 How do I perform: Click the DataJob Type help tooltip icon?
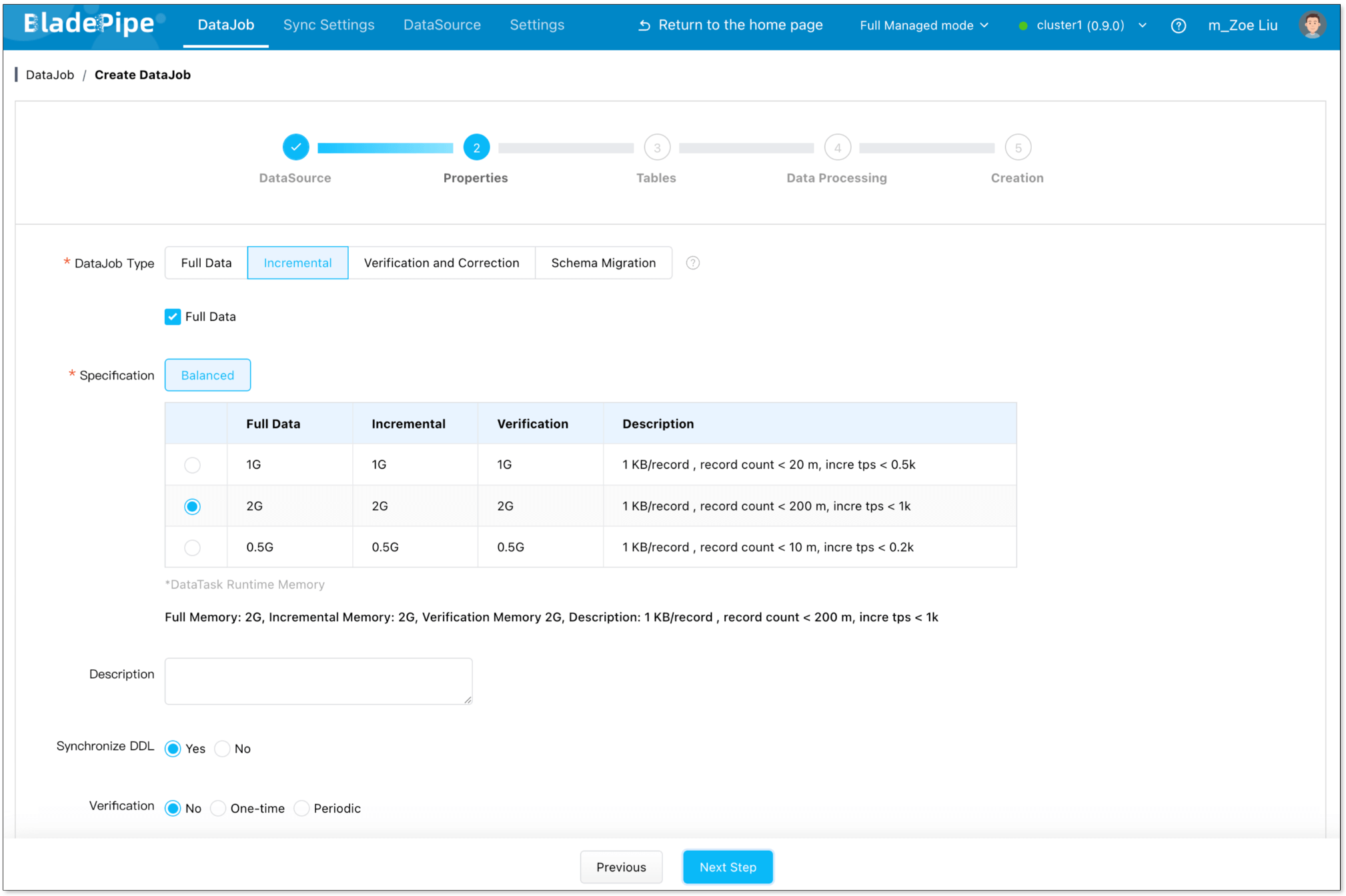click(x=693, y=263)
